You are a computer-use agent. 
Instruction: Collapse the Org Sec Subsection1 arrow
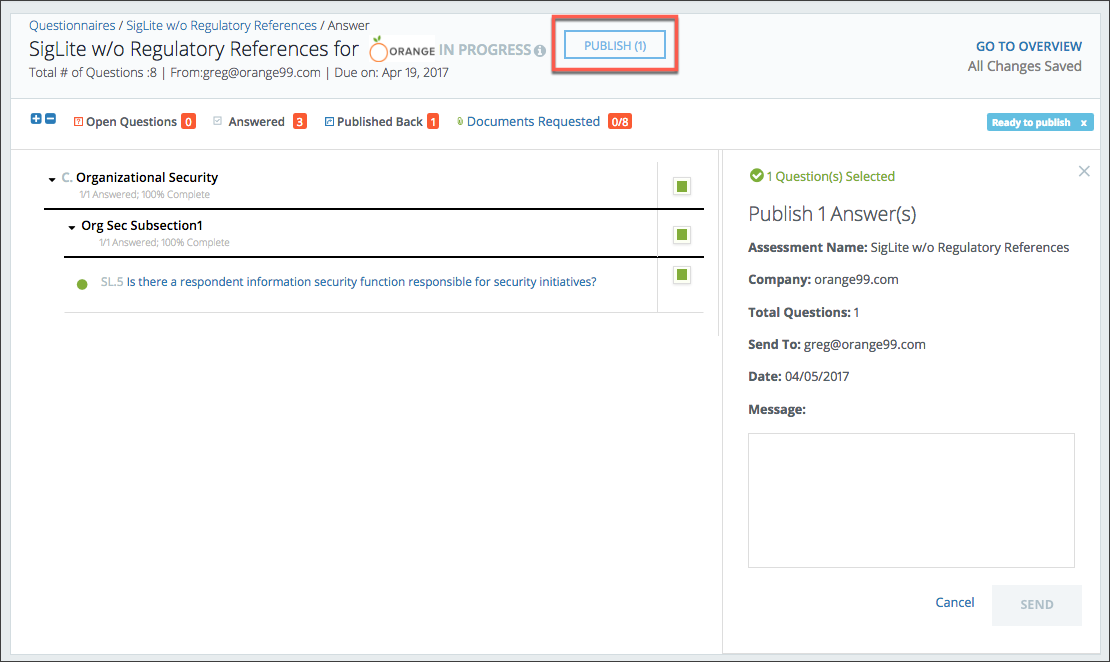[71, 228]
